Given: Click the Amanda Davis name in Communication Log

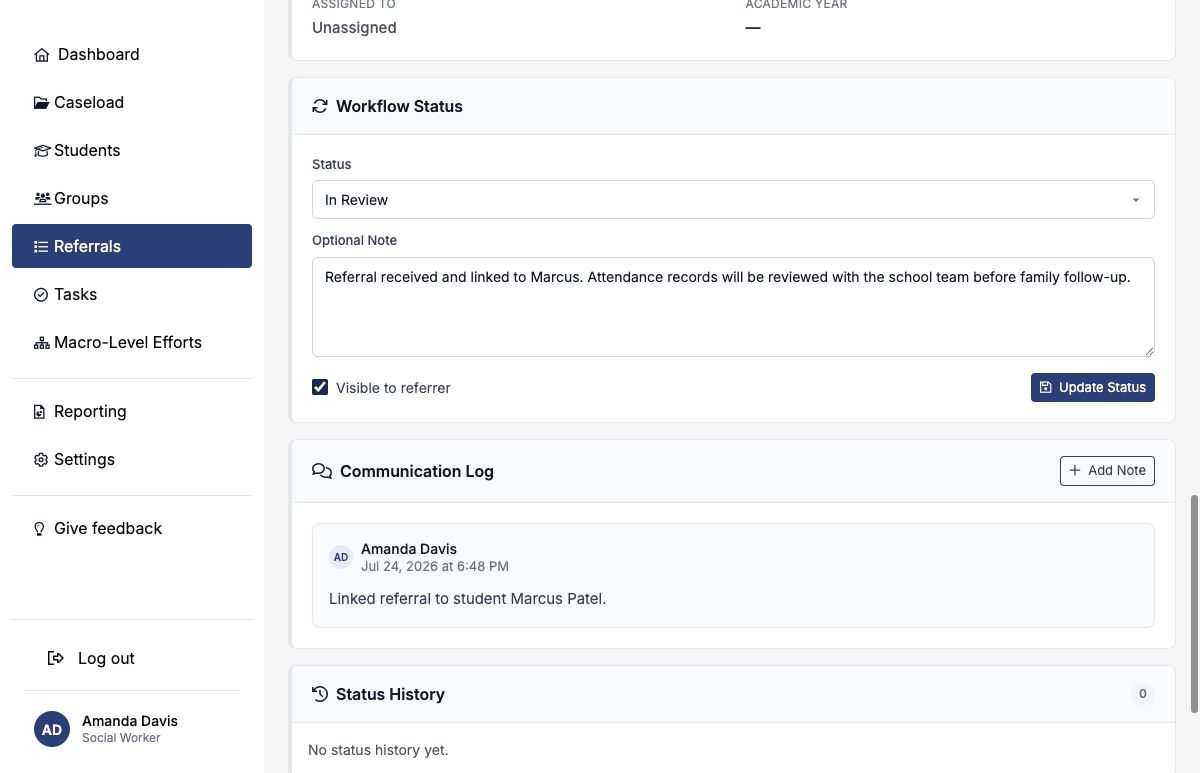Looking at the screenshot, I should pos(409,549).
